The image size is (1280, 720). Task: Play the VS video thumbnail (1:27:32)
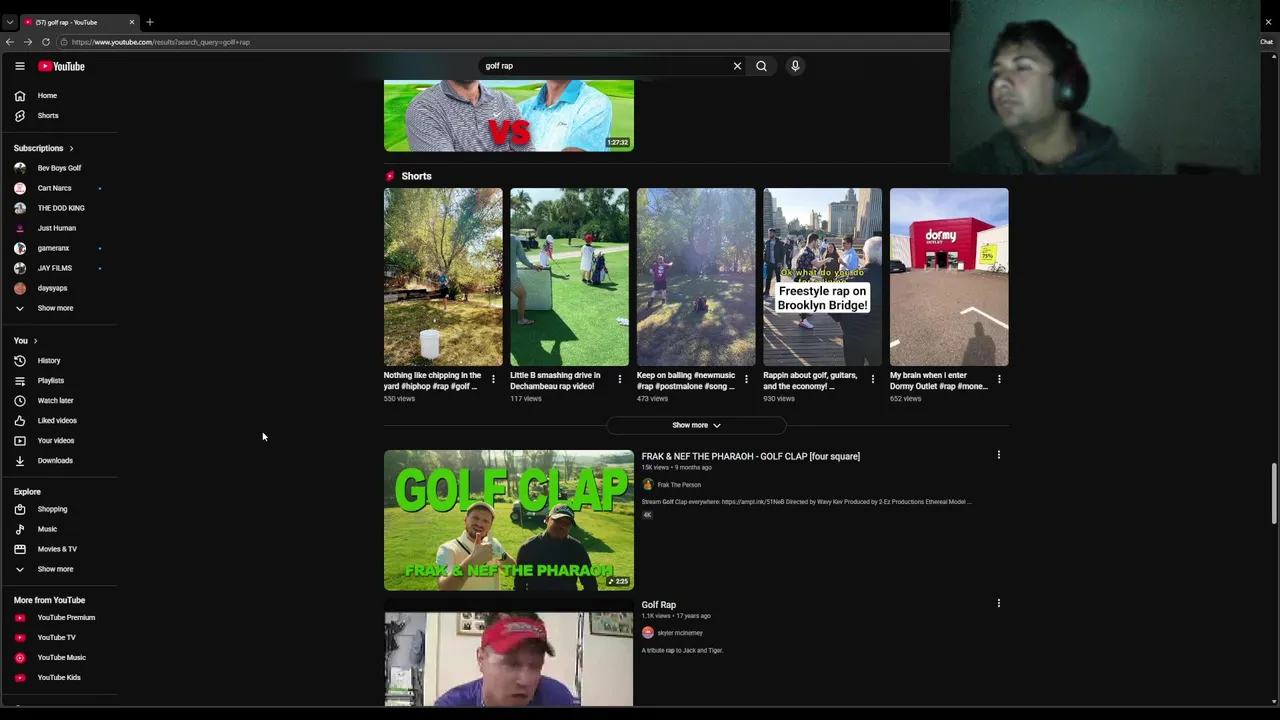click(509, 116)
